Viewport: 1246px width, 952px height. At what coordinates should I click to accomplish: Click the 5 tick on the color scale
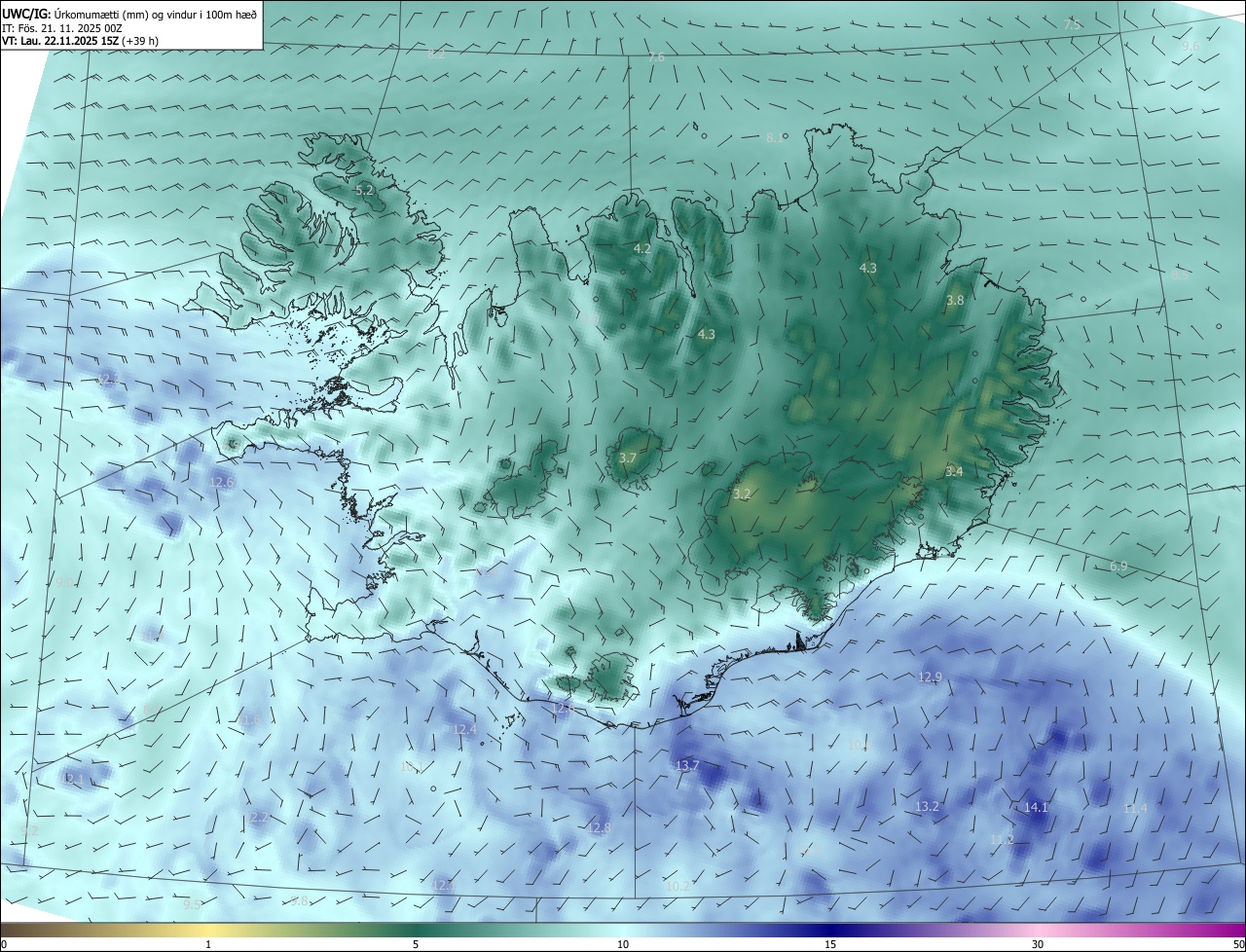416,944
